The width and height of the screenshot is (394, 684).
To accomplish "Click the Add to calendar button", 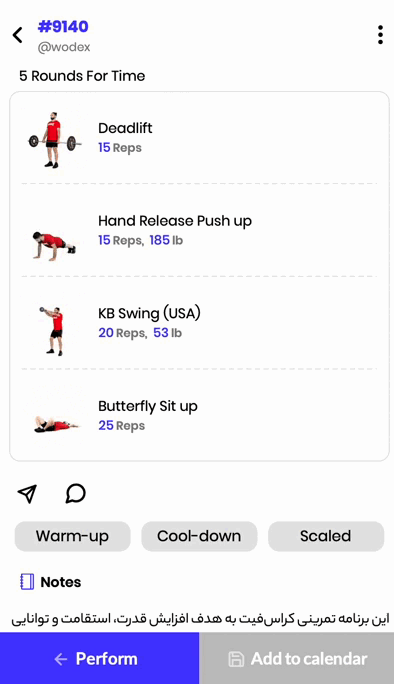I will (x=297, y=658).
